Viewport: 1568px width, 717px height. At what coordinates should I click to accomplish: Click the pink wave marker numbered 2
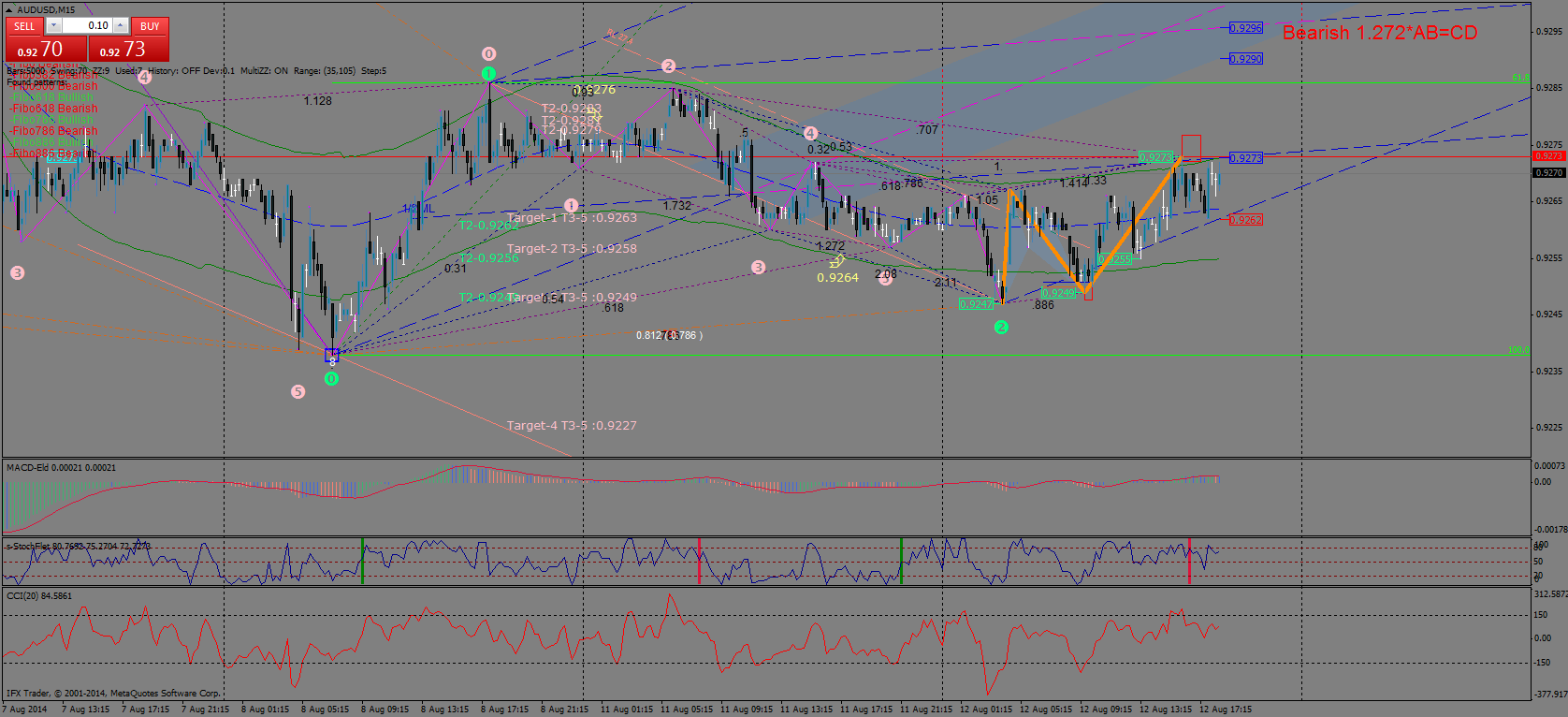tap(668, 66)
